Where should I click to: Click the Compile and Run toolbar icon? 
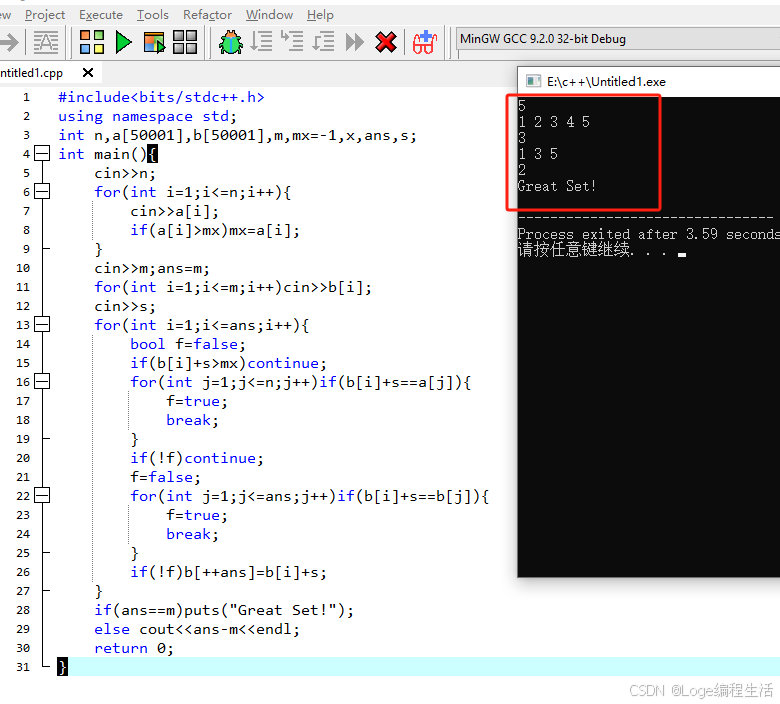(154, 42)
